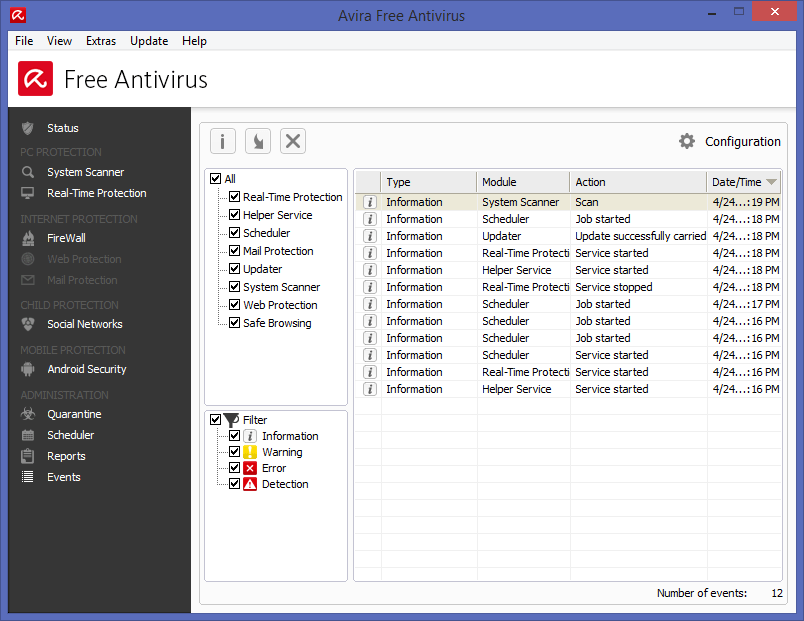
Task: Click the funnel Filter icon
Action: click(x=231, y=420)
